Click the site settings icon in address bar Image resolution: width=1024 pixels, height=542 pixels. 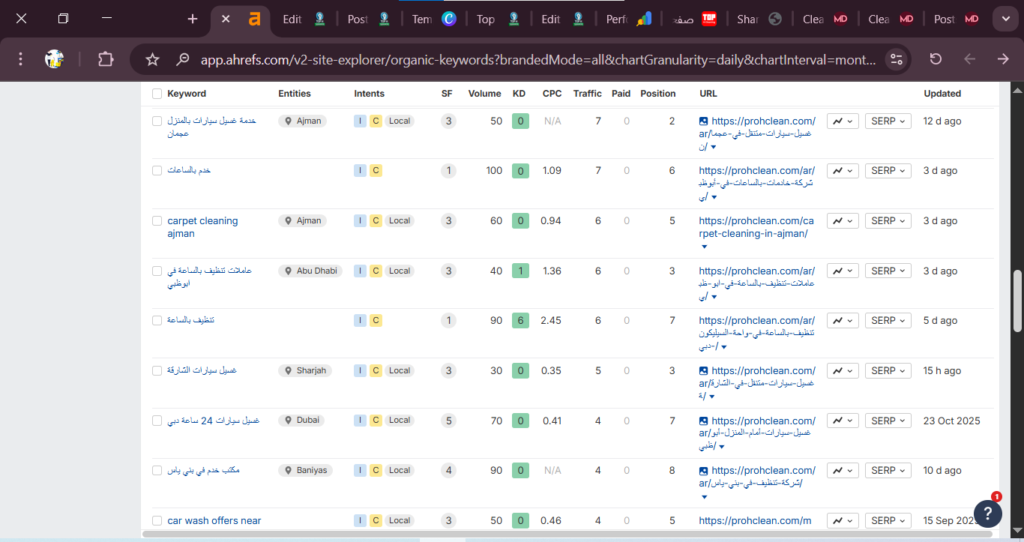896,60
